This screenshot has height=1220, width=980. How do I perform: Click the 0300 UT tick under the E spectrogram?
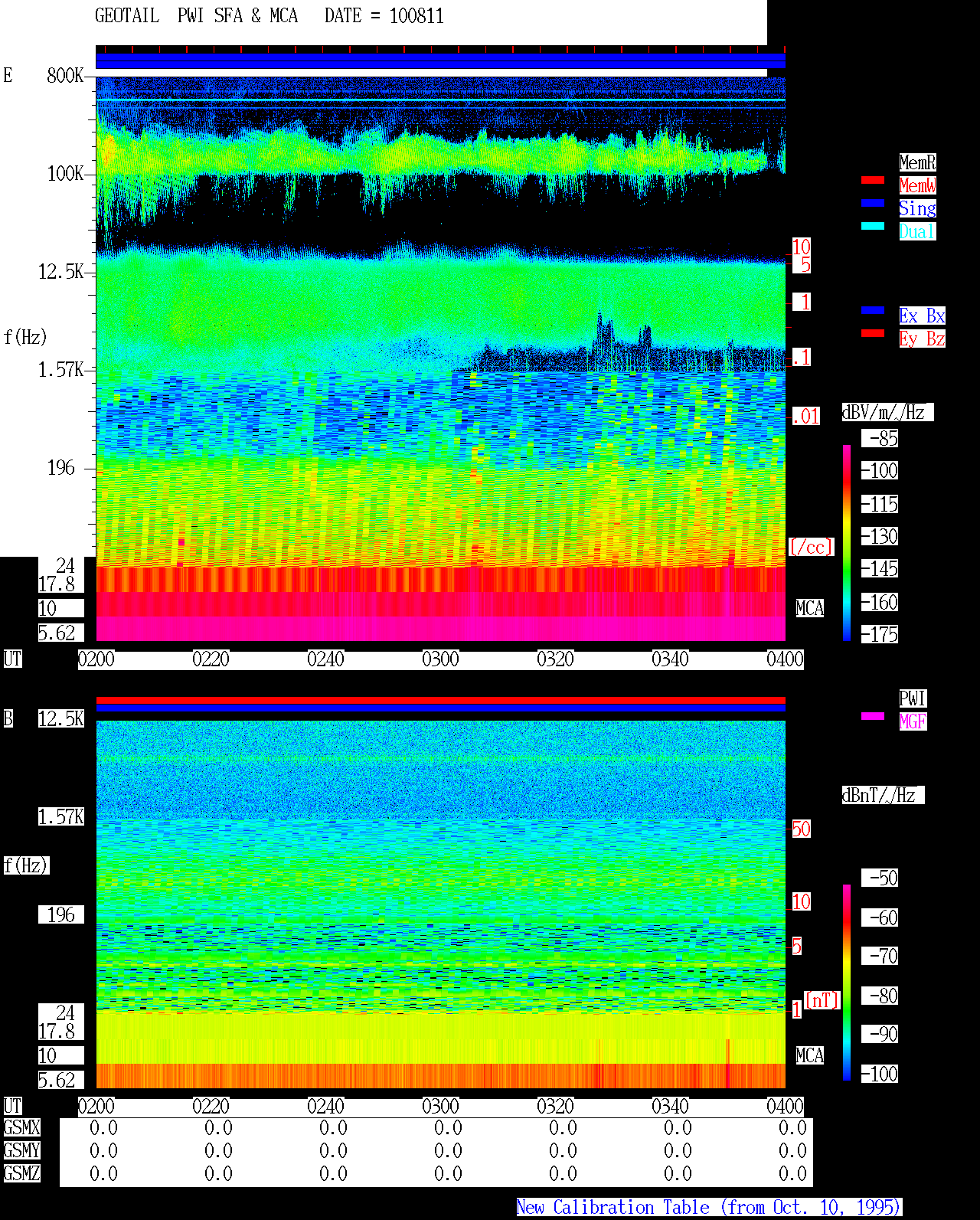(440, 659)
